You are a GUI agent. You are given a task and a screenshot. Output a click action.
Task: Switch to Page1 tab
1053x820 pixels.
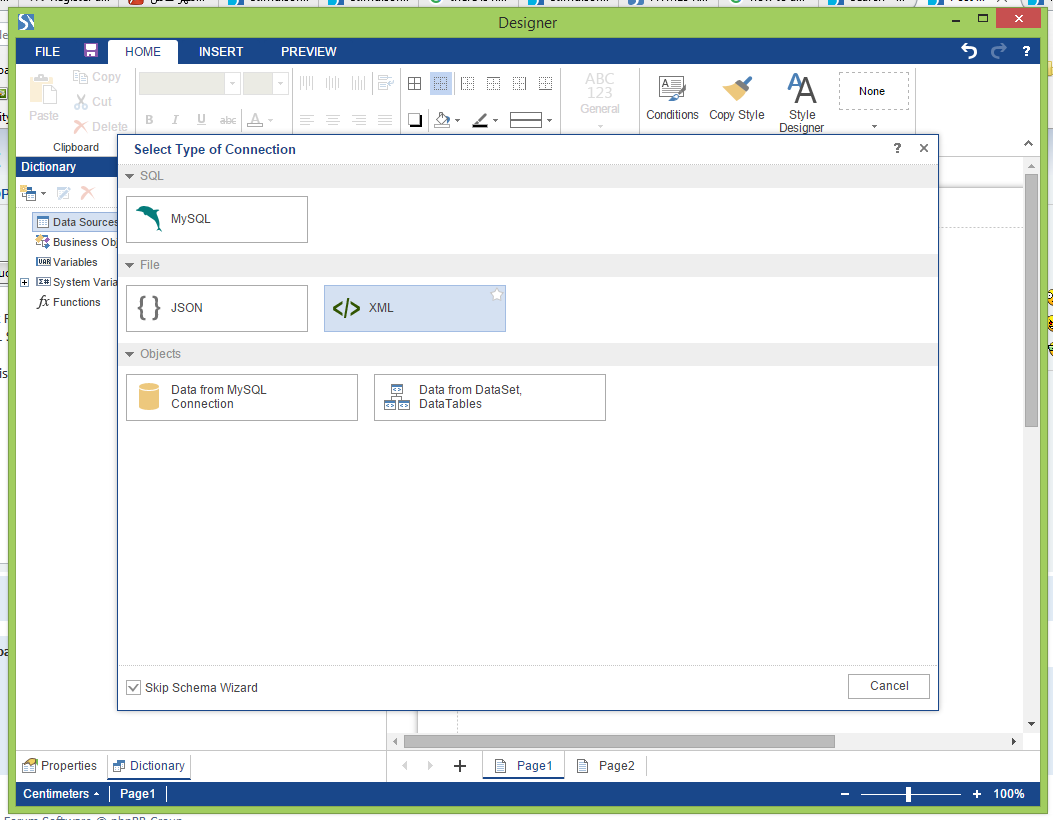pyautogui.click(x=524, y=766)
